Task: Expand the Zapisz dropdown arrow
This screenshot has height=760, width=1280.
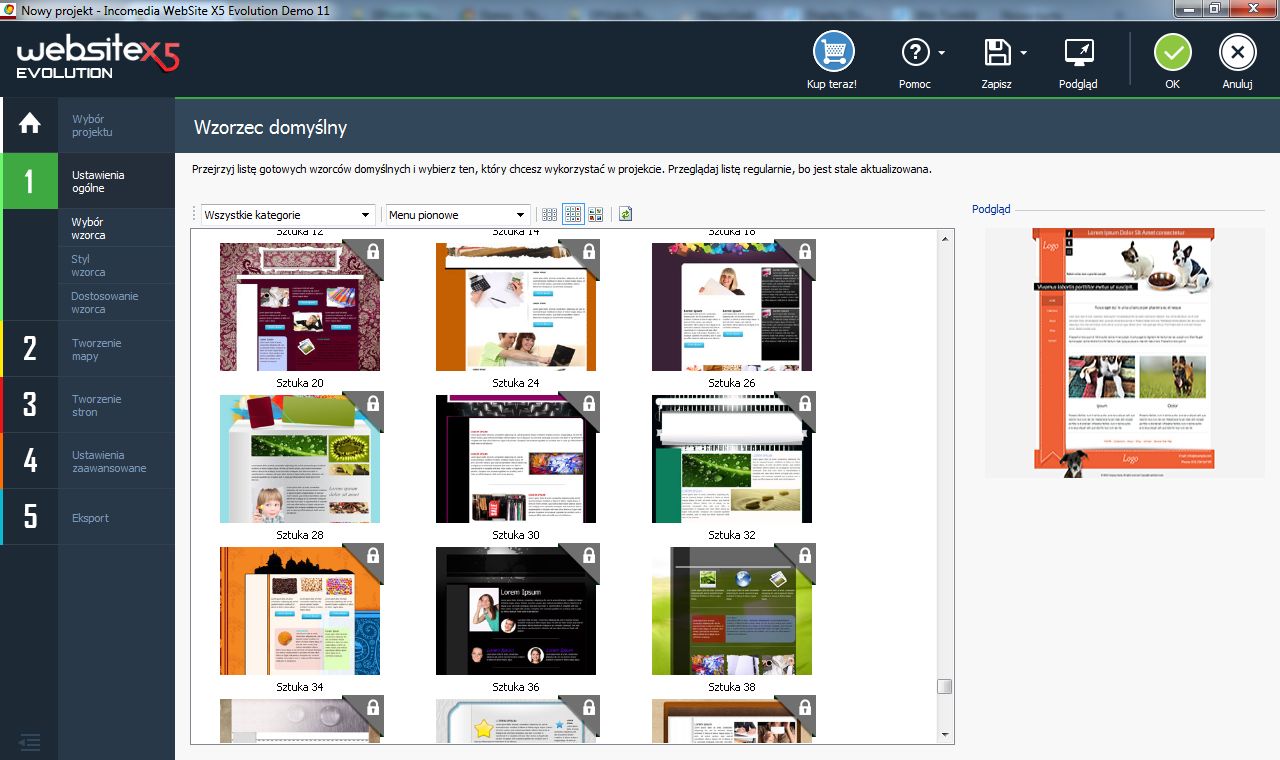Action: point(1023,52)
